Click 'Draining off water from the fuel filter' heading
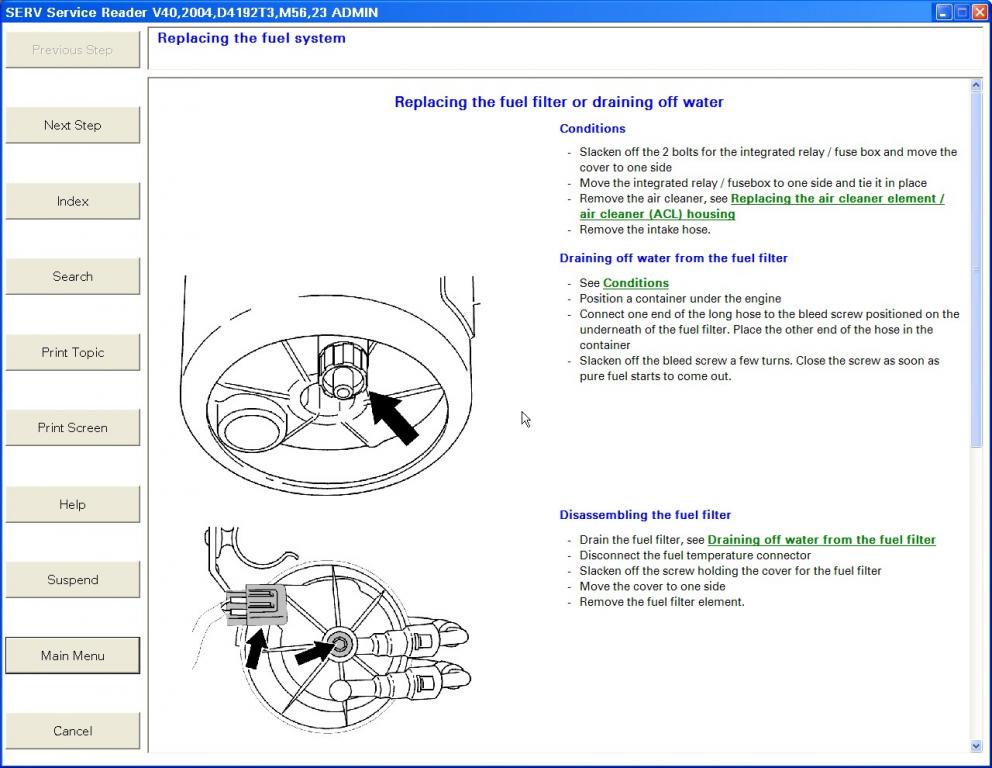The width and height of the screenshot is (992, 768). coord(673,258)
